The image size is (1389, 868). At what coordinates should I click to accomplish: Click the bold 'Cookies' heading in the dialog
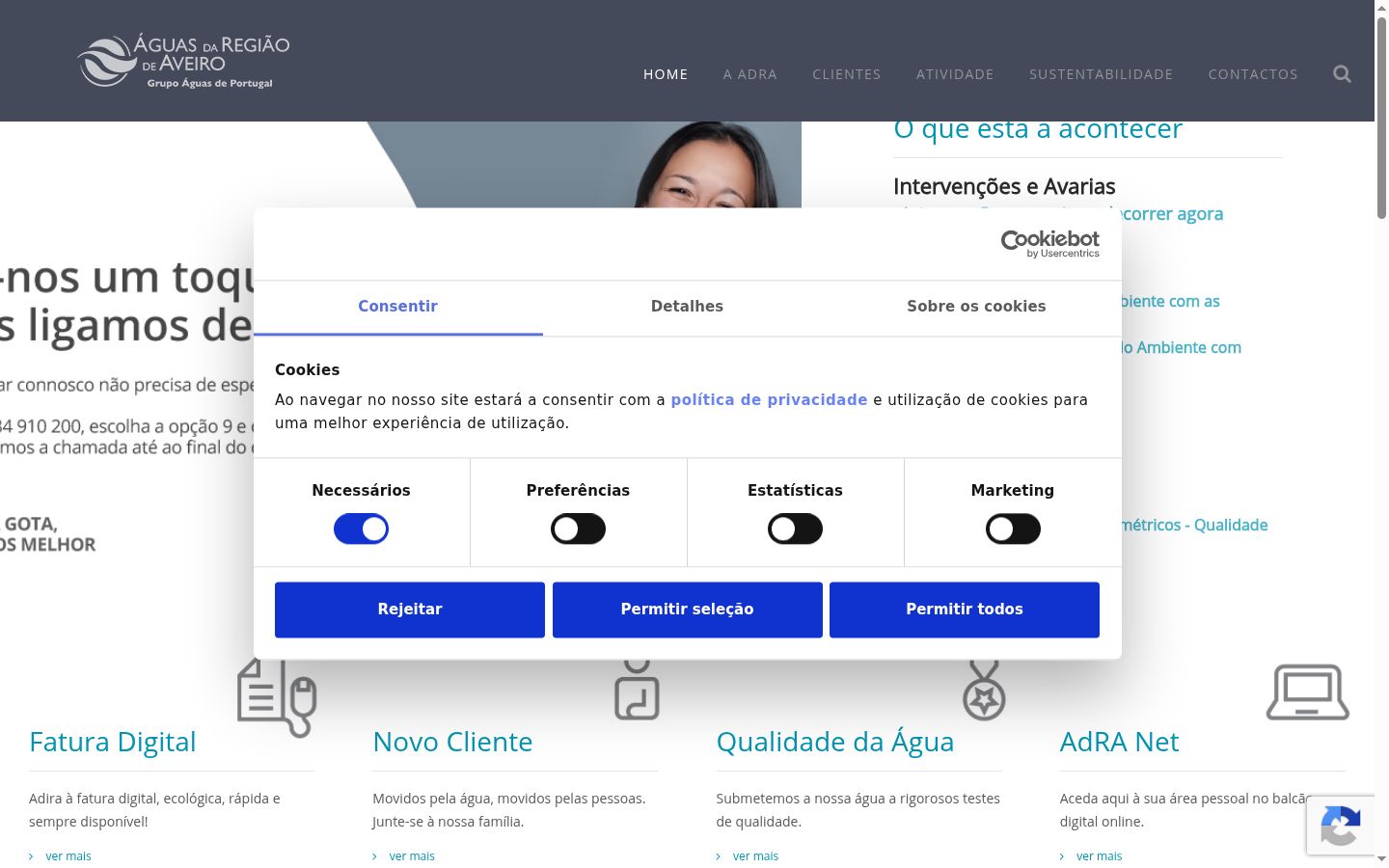coord(307,370)
